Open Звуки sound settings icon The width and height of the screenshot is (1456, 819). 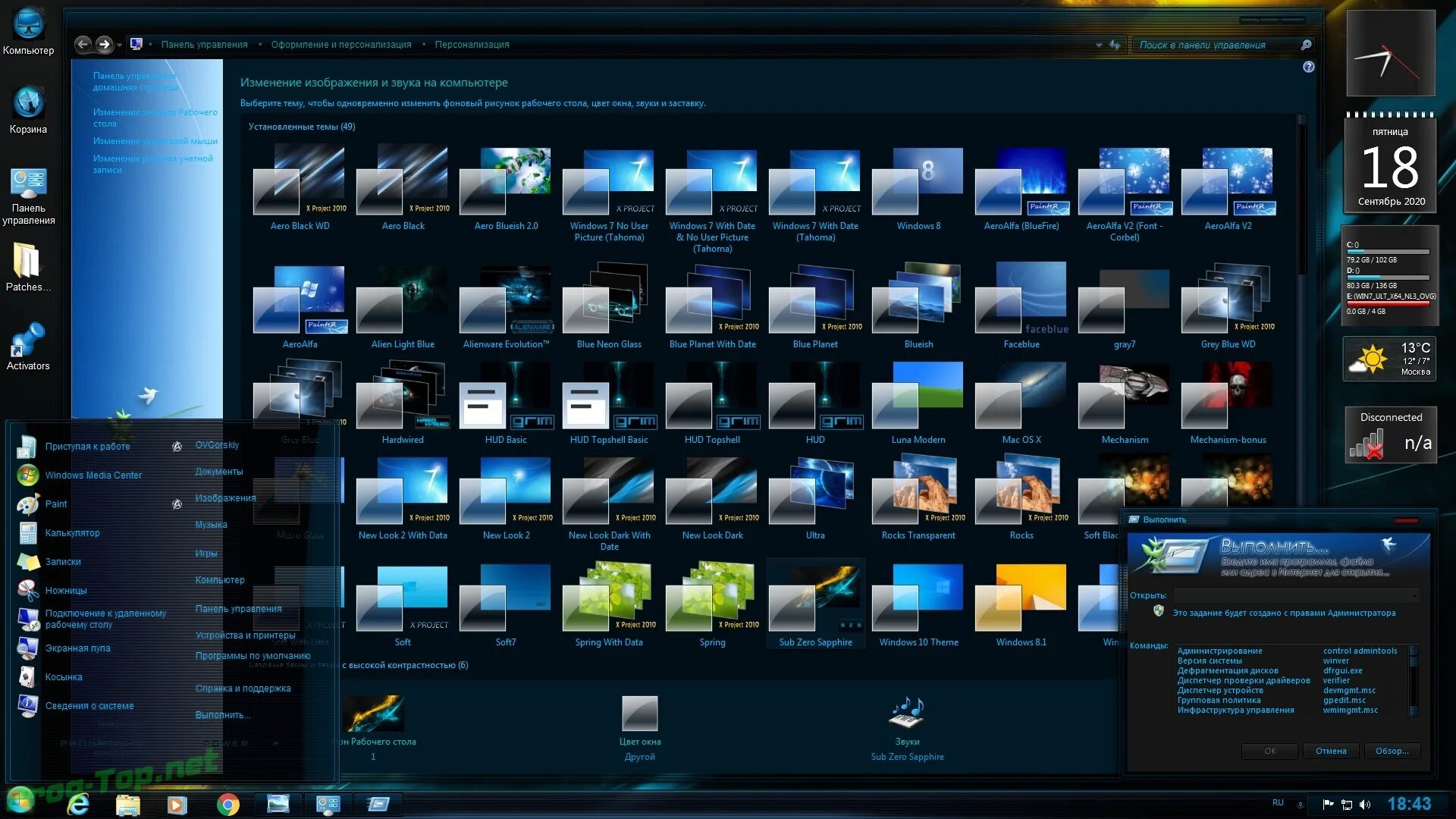(x=907, y=713)
